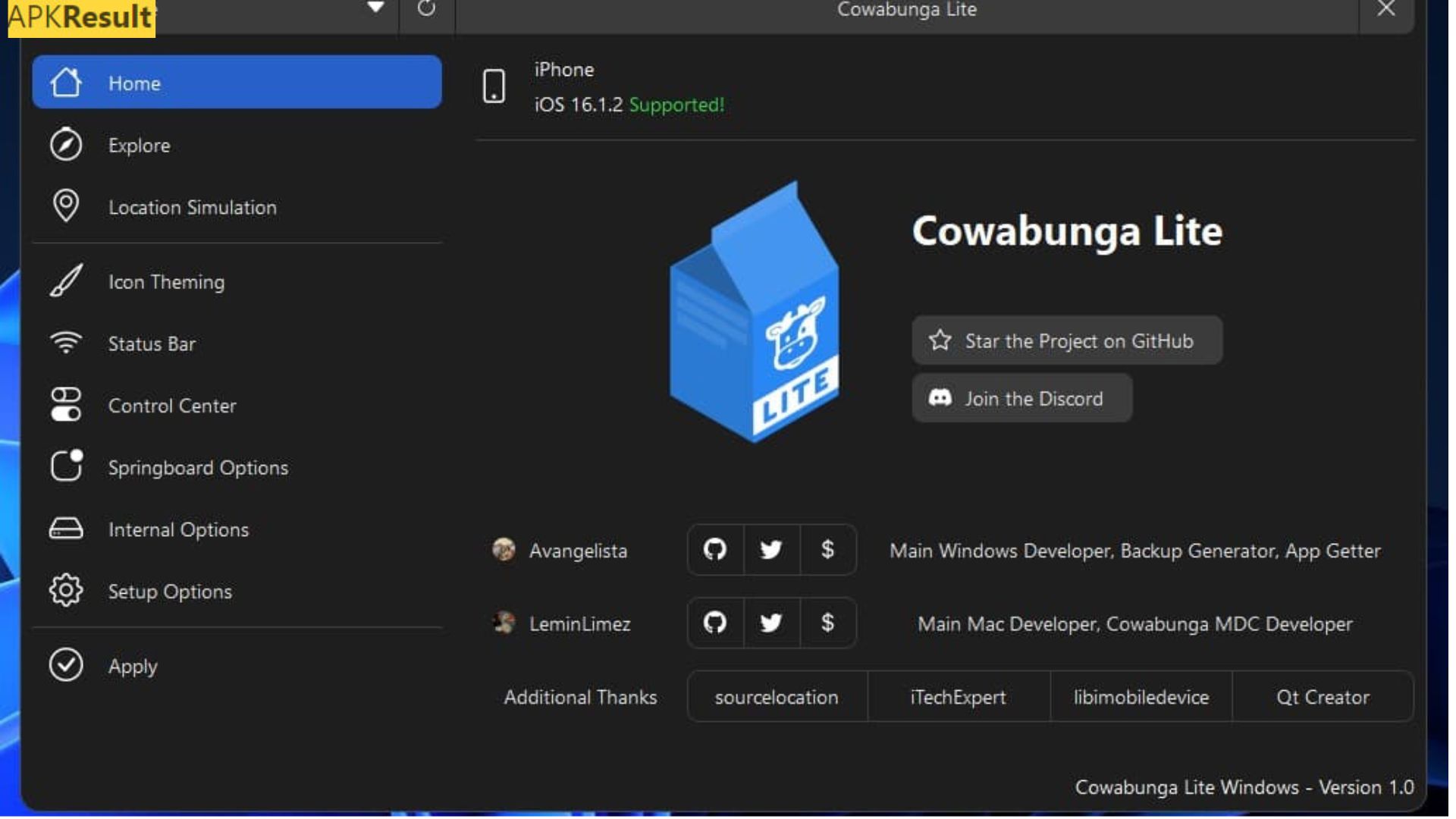Image resolution: width=1456 pixels, height=819 pixels.
Task: Click the LeminLimez name label
Action: [579, 623]
